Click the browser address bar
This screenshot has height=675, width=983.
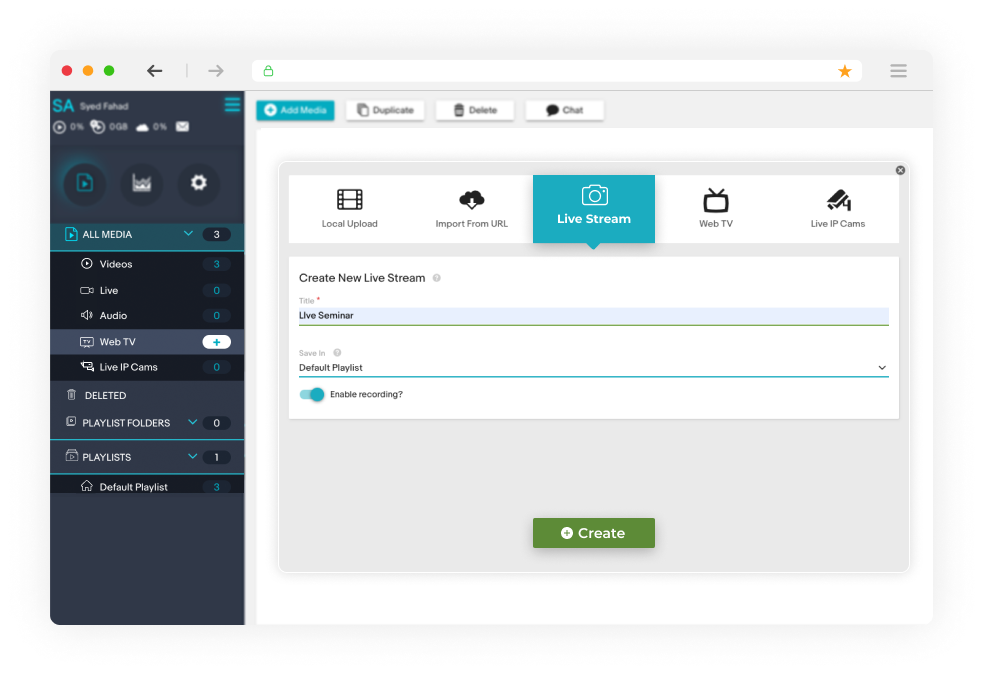[557, 71]
